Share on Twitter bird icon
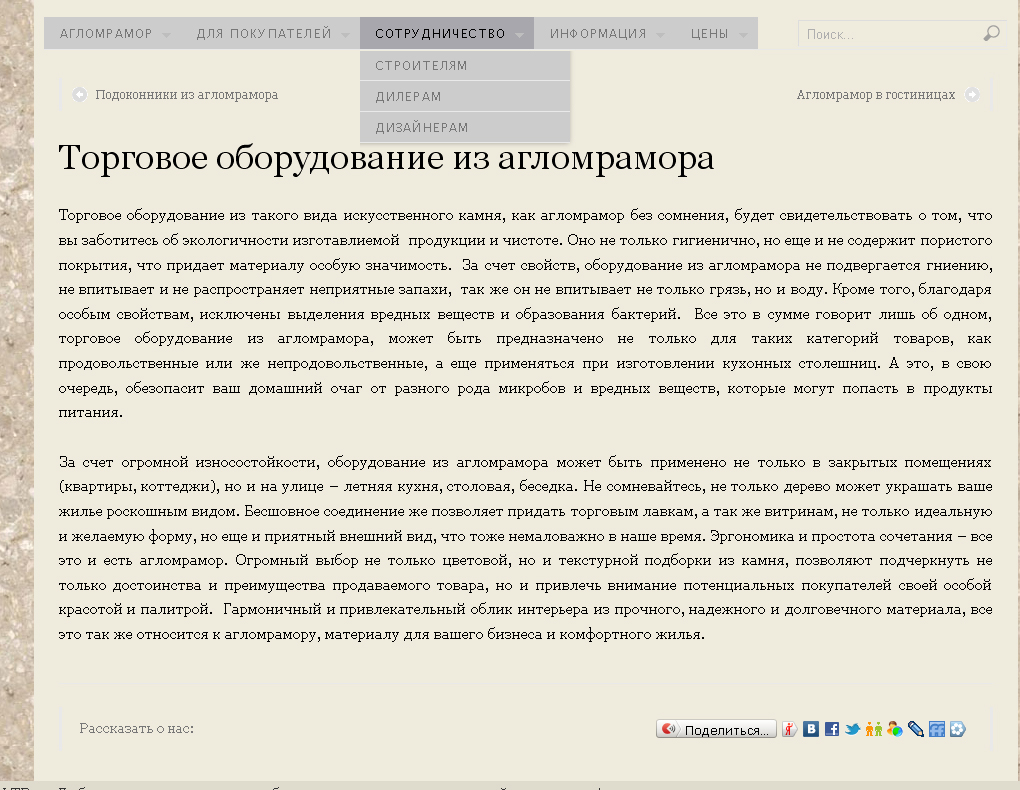This screenshot has height=790, width=1020. (x=852, y=729)
